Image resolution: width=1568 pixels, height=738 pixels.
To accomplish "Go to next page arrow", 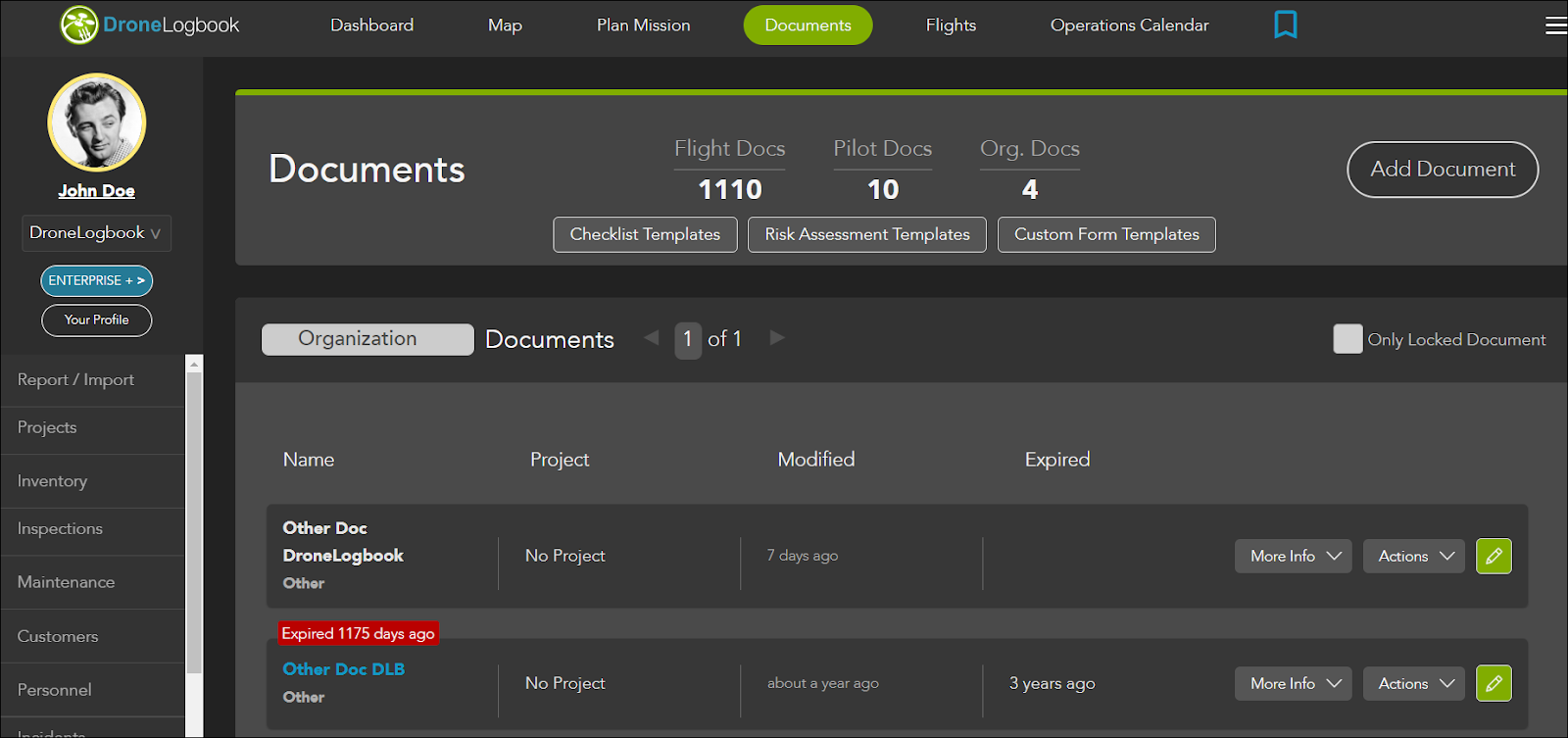I will (777, 338).
